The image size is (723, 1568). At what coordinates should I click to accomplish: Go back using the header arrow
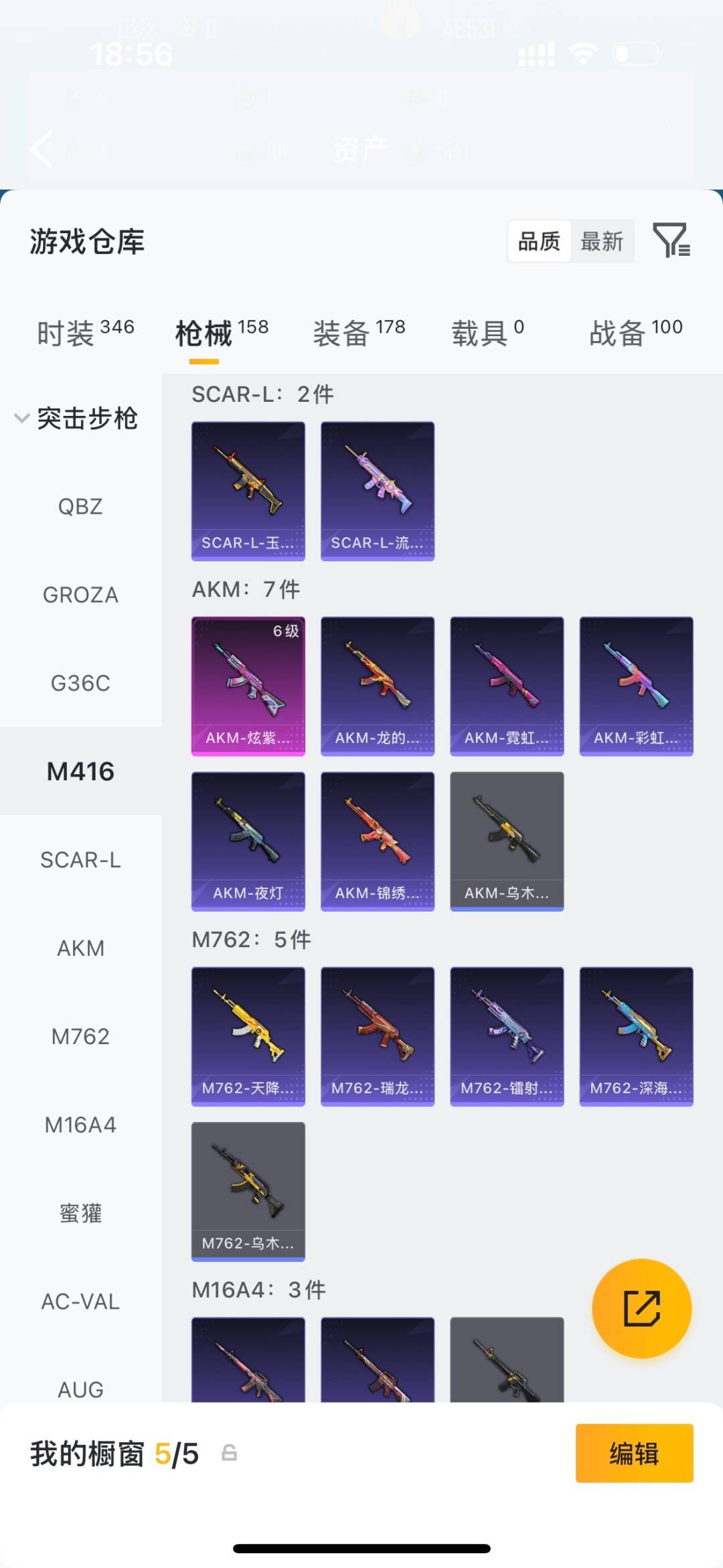[42, 149]
